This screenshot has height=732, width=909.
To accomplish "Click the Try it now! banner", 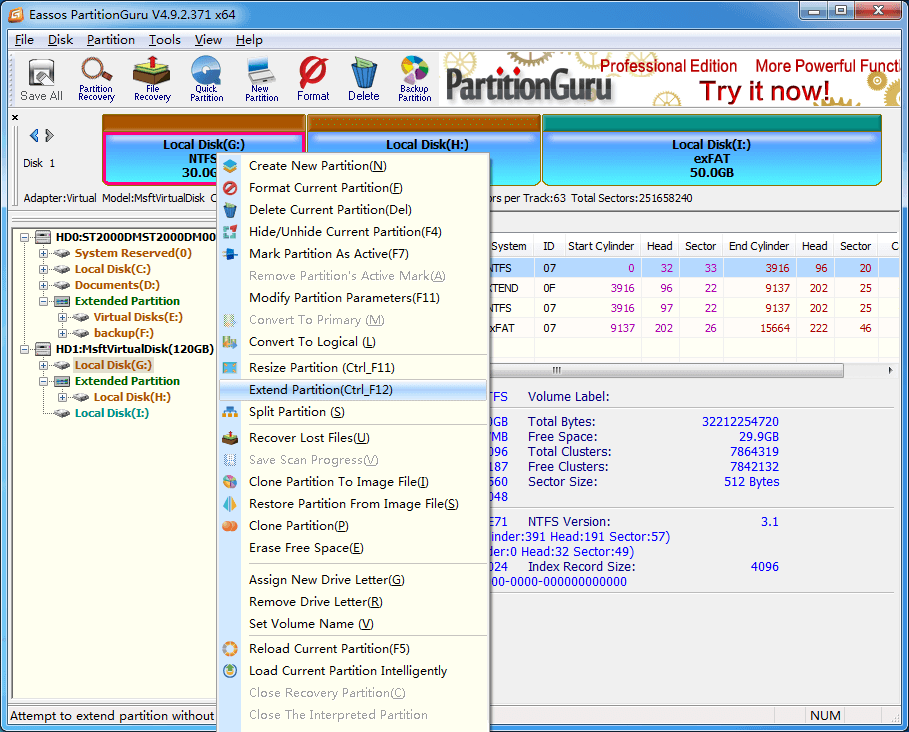I will [764, 91].
